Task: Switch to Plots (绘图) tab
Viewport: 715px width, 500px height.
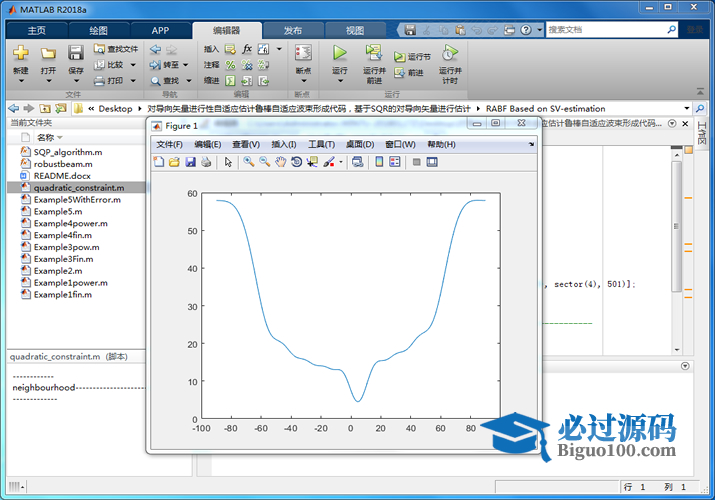Action: pyautogui.click(x=98, y=31)
